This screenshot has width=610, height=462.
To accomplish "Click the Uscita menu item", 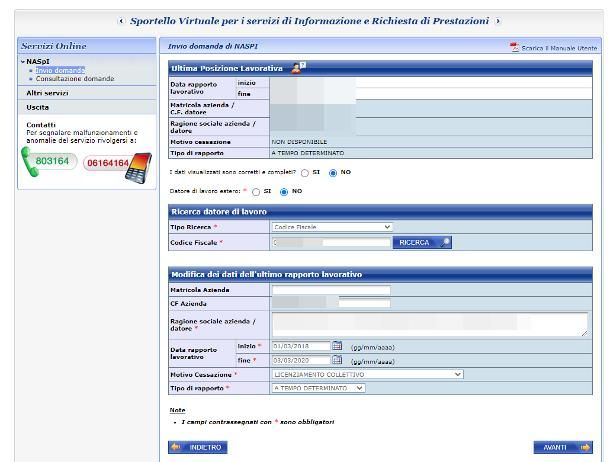I will (x=37, y=107).
